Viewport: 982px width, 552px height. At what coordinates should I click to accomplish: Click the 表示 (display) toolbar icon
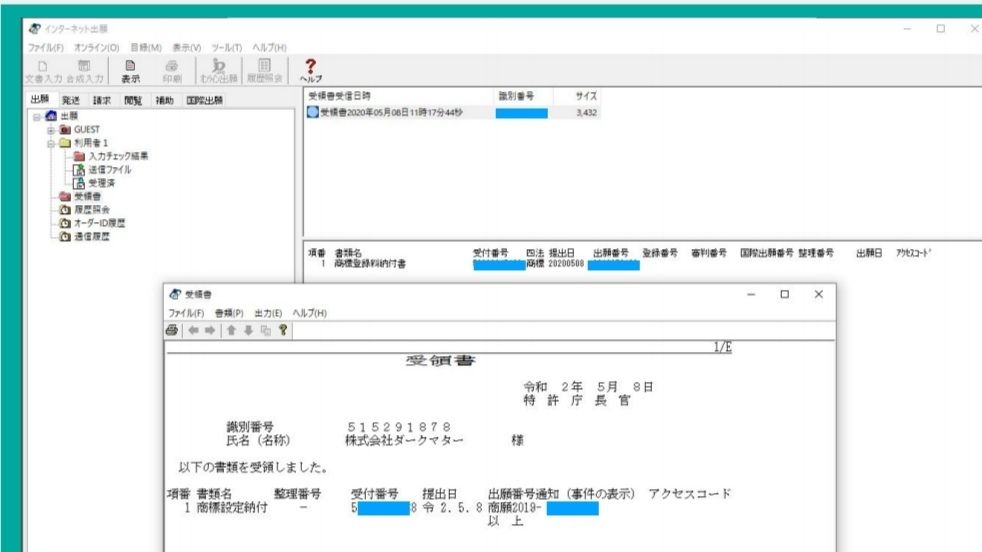coord(131,72)
